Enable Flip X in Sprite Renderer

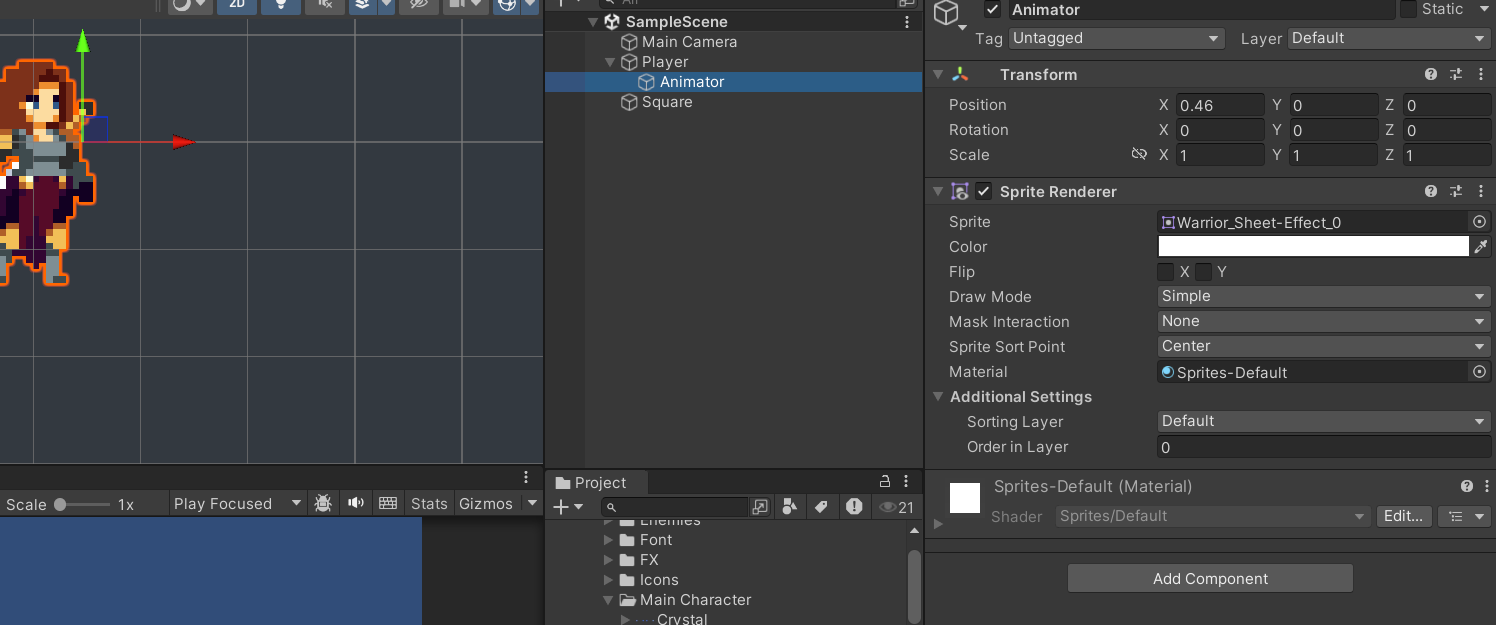[1165, 271]
